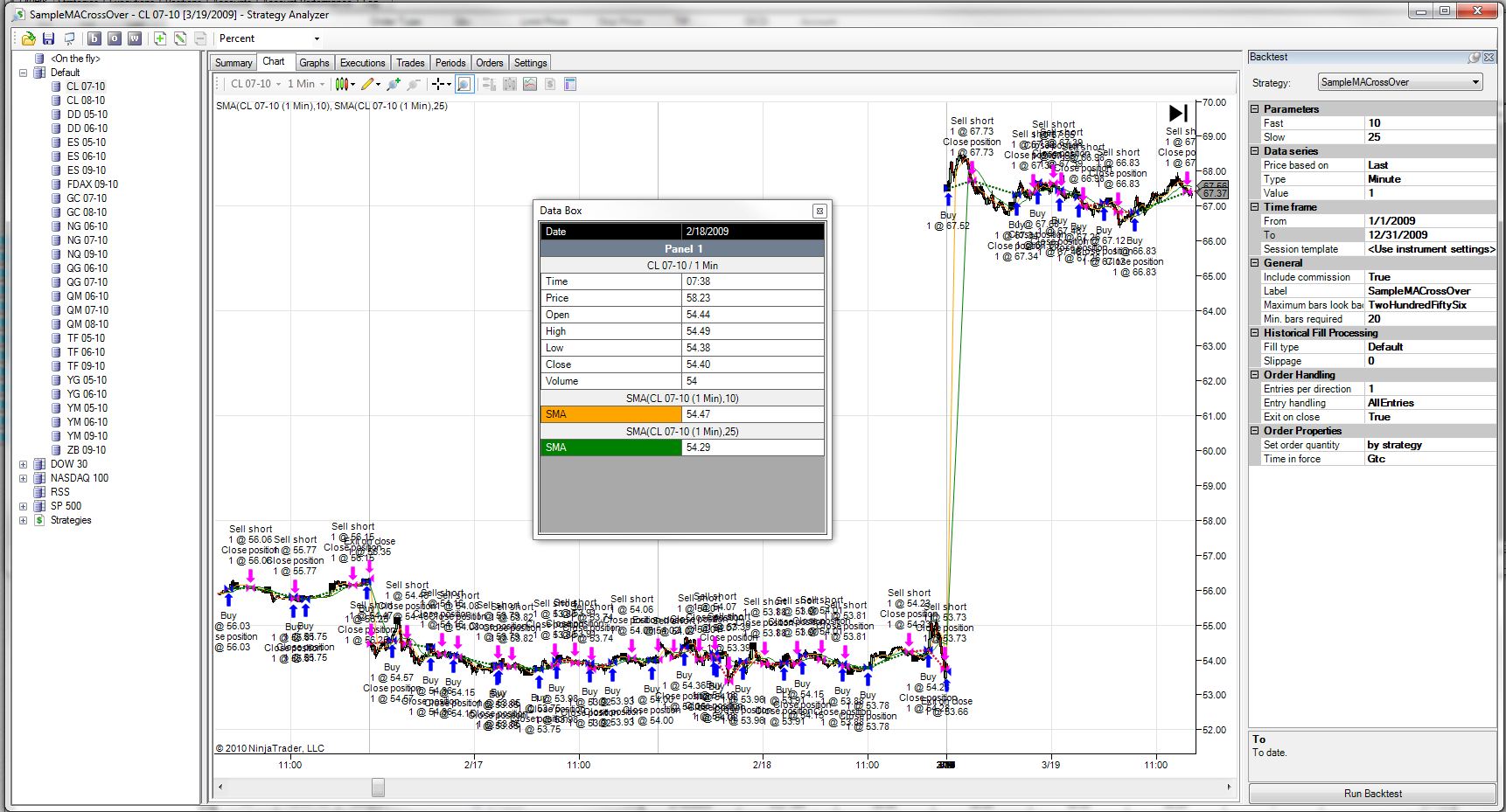Click the orange SMA 10 color swatch in Data Box
The height and width of the screenshot is (812, 1506).
point(610,414)
